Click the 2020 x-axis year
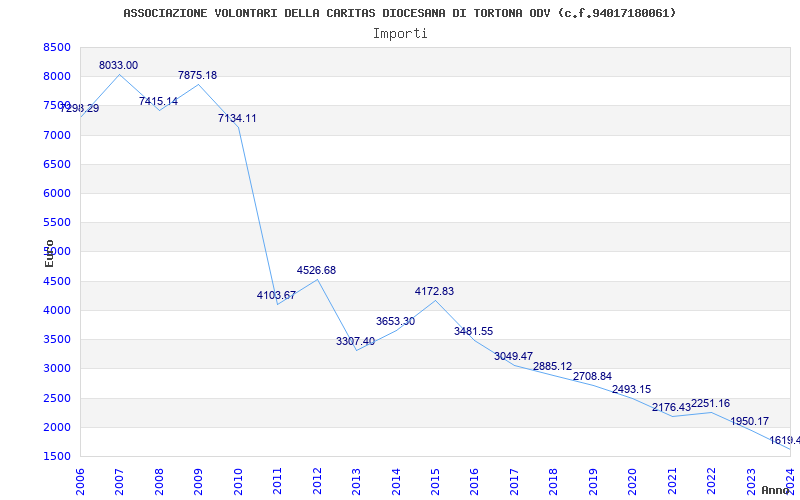The height and width of the screenshot is (500, 800). (633, 482)
